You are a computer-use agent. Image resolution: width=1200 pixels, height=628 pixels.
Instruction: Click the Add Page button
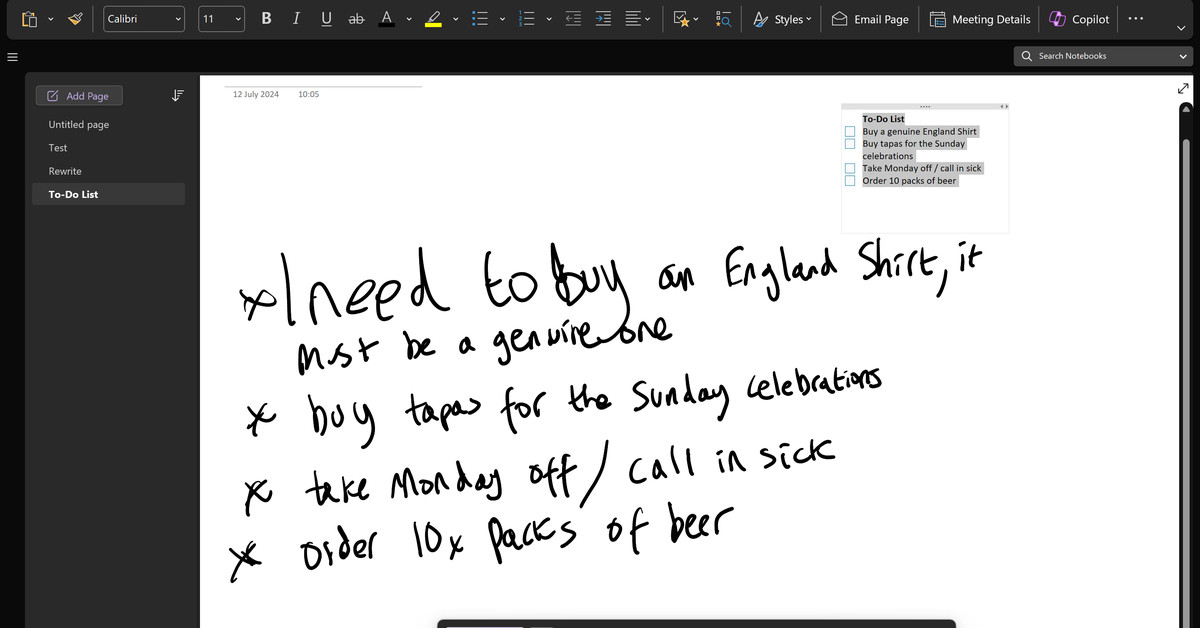(79, 96)
